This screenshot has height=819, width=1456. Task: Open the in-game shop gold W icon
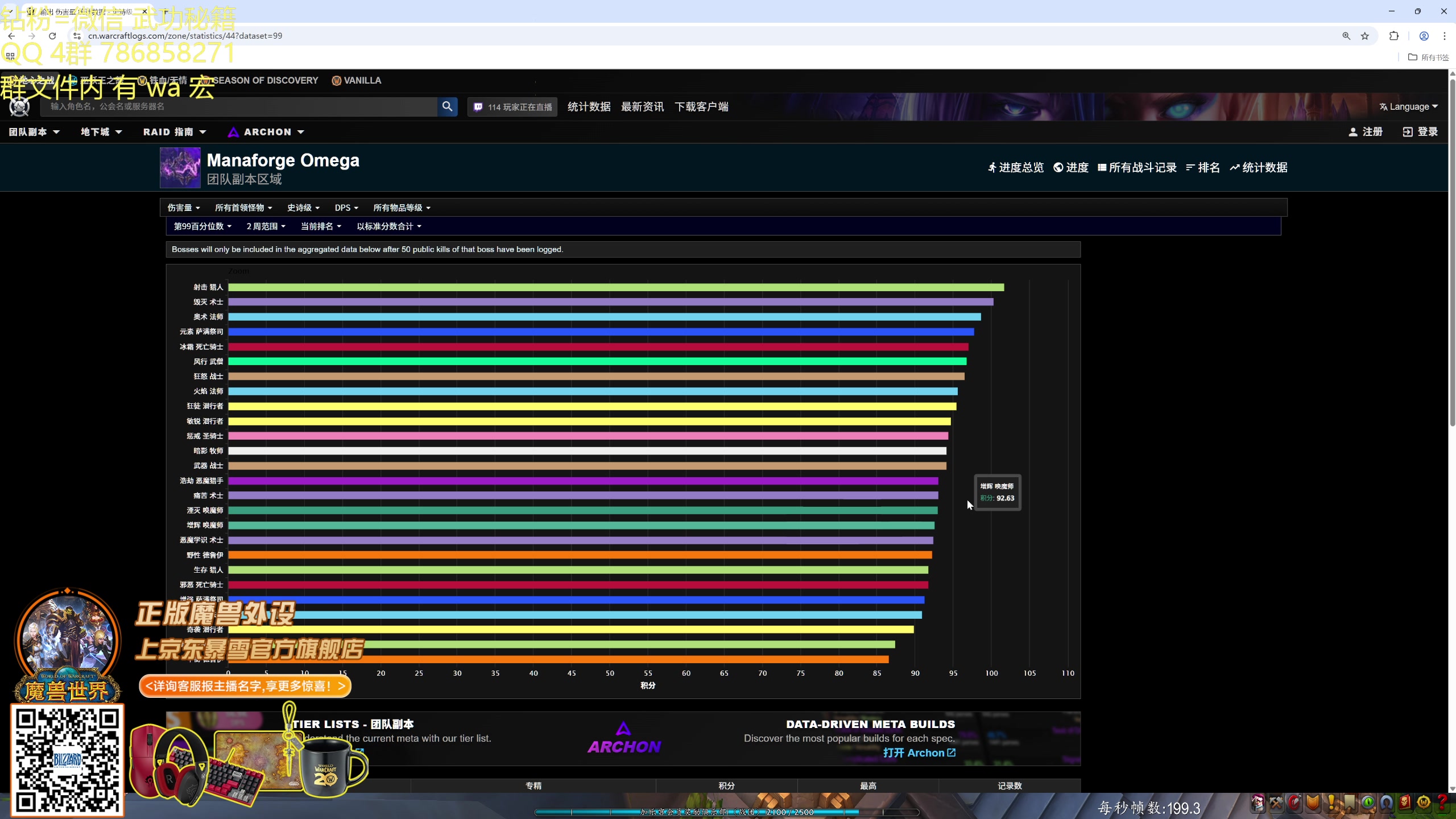point(1424,803)
